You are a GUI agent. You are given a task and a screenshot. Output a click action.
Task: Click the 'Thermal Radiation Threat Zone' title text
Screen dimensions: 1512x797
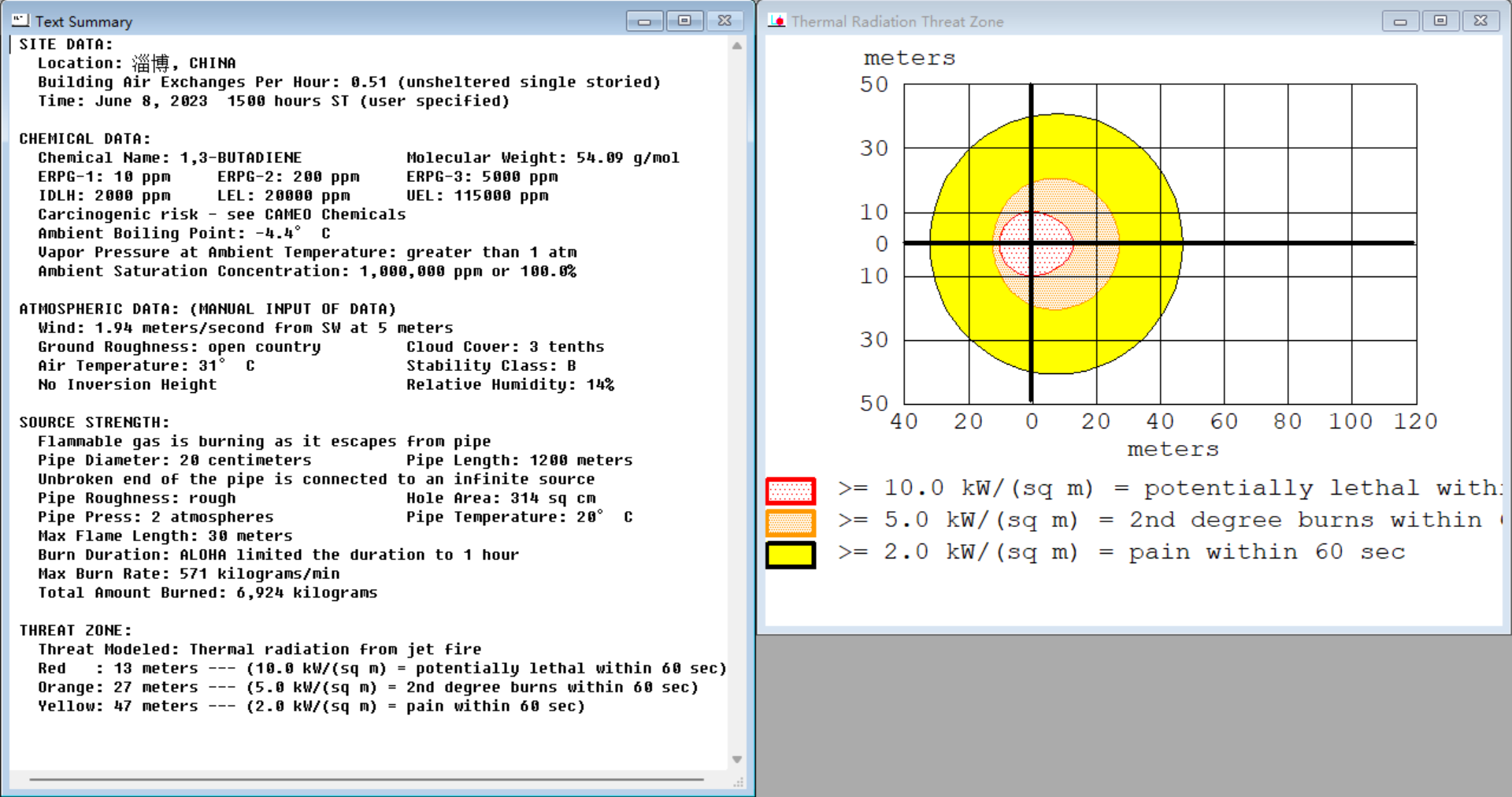[898, 21]
